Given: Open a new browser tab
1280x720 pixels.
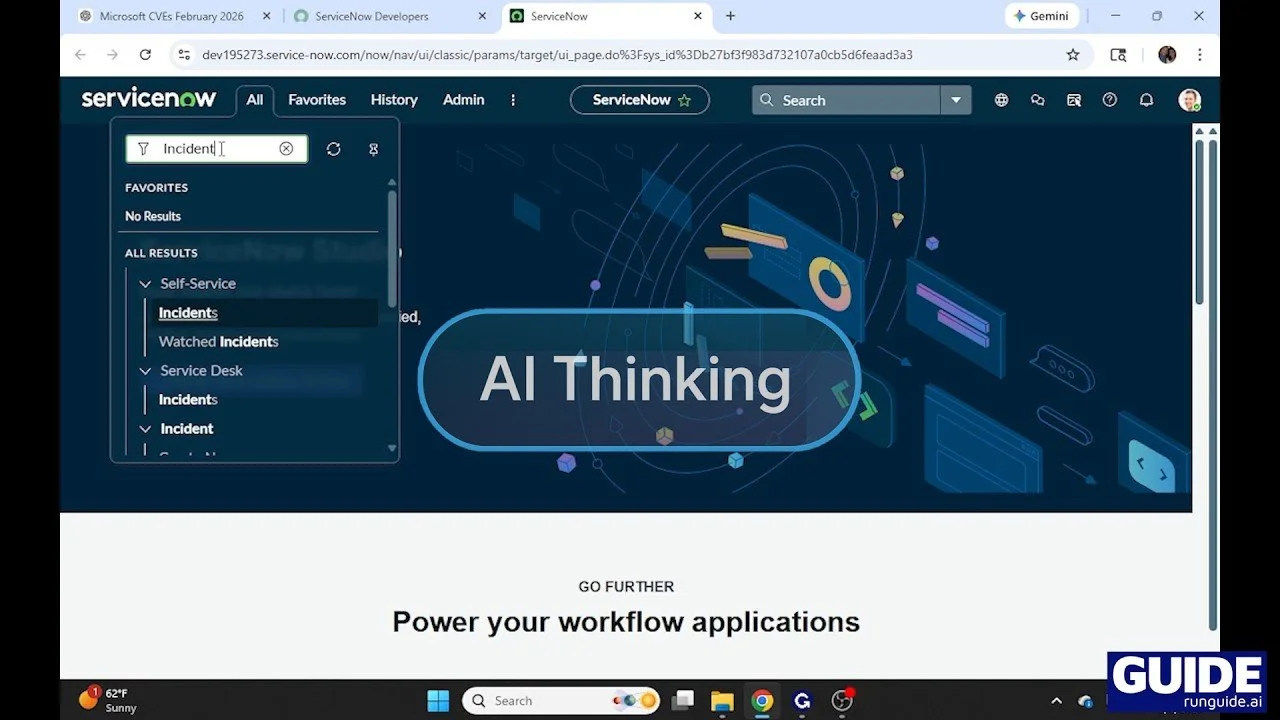Looking at the screenshot, I should [x=731, y=16].
